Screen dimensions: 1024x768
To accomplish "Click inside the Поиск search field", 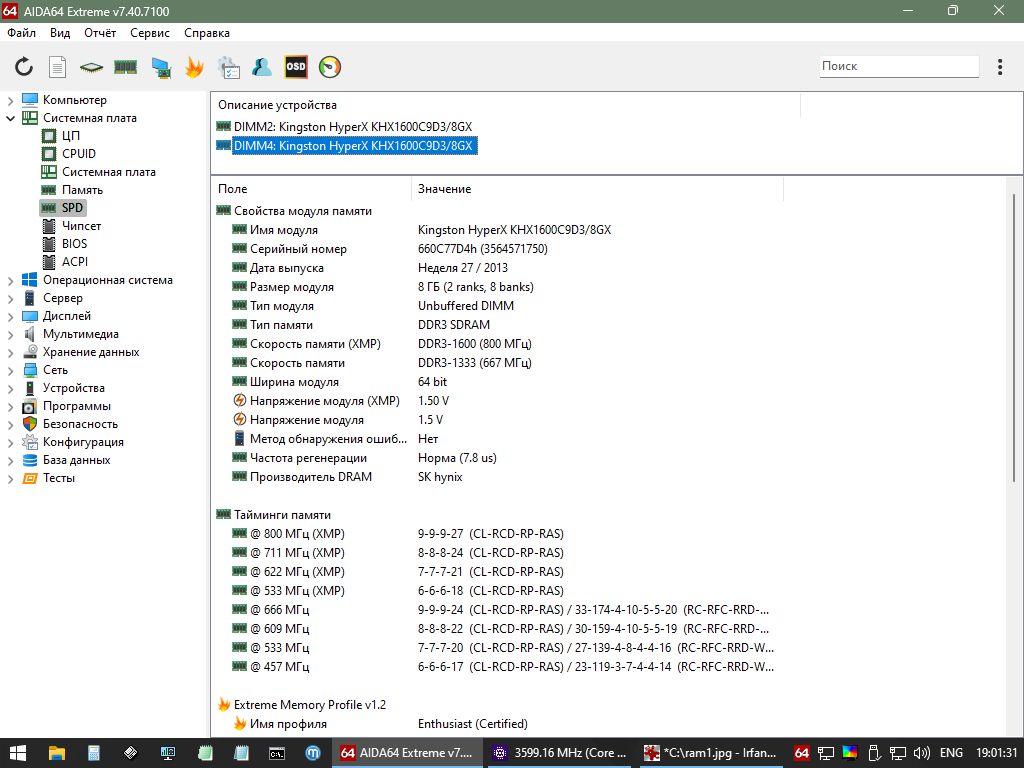I will (x=899, y=66).
